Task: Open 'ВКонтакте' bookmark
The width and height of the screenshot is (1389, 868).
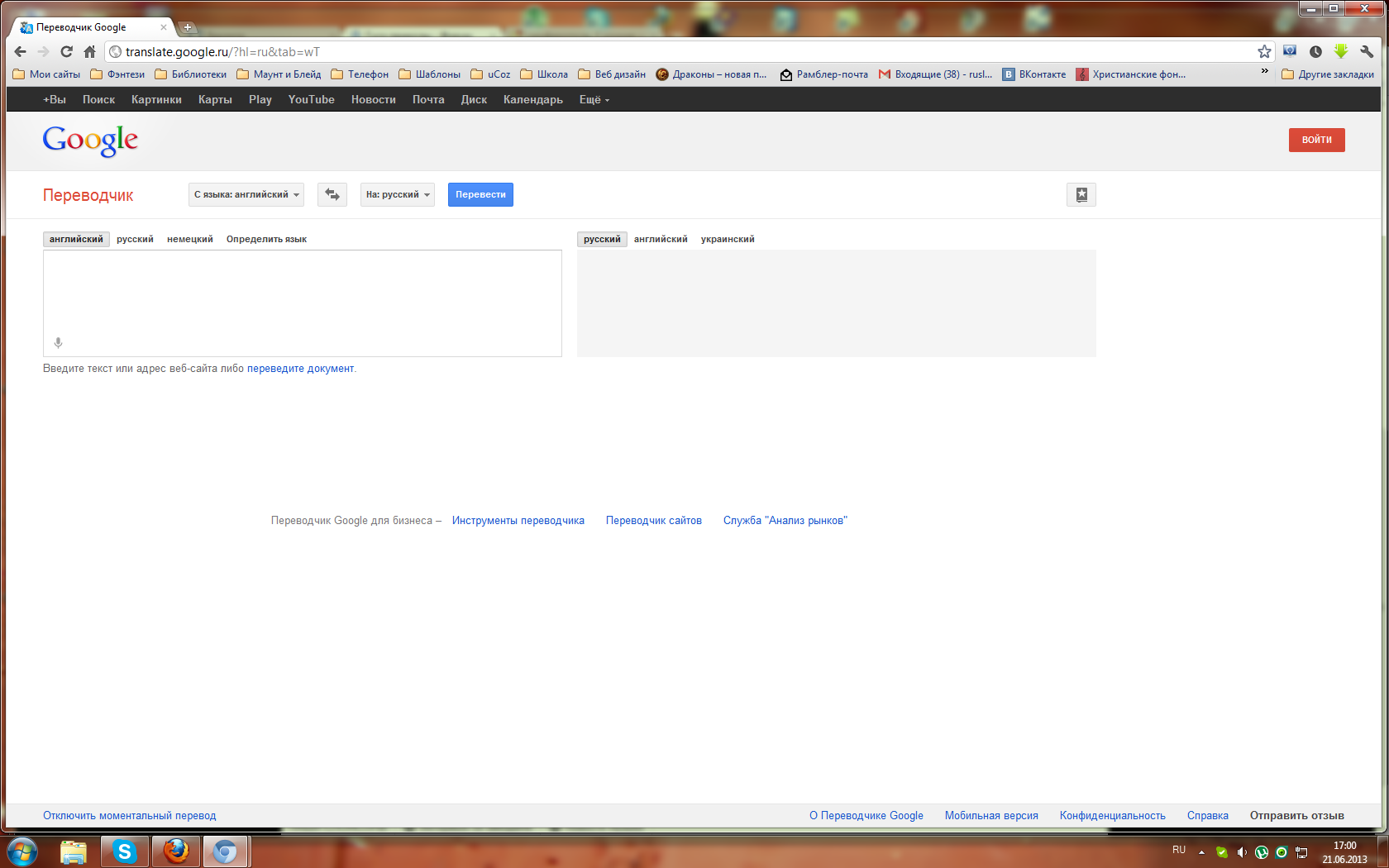Action: click(x=1034, y=74)
